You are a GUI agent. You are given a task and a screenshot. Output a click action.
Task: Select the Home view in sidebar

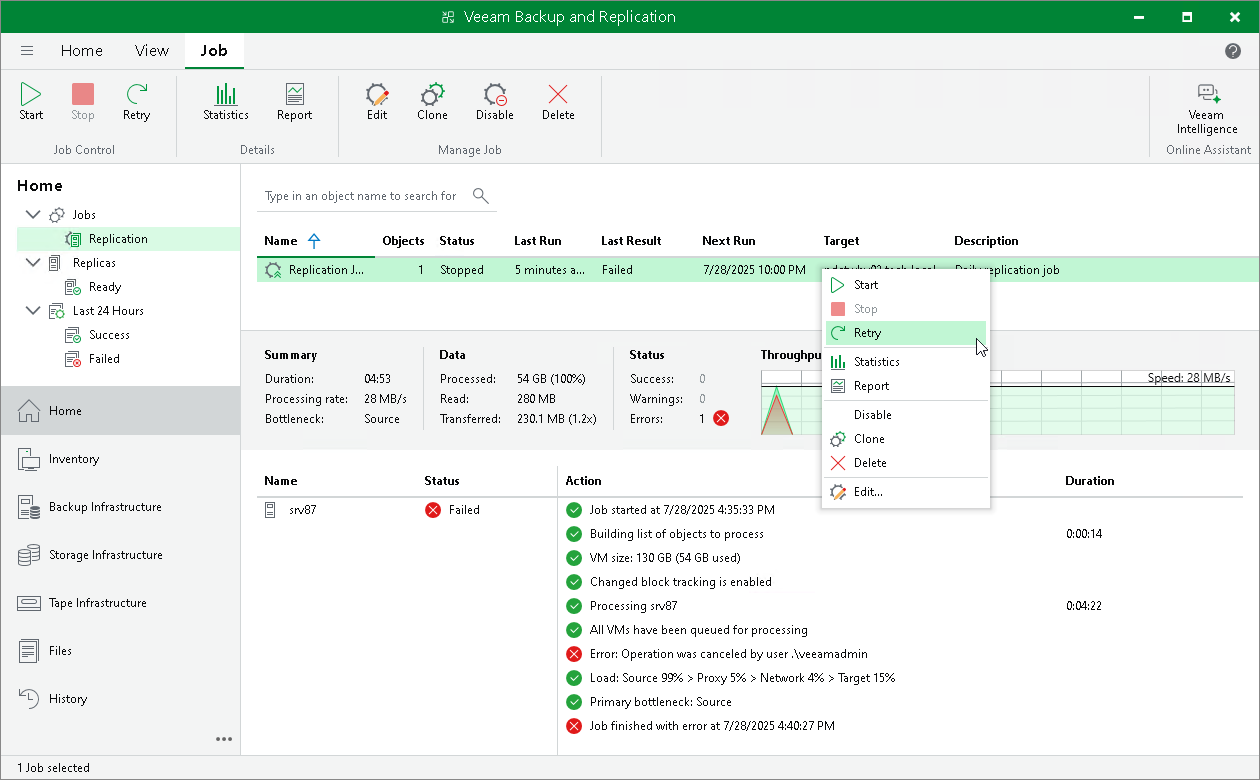click(x=120, y=411)
